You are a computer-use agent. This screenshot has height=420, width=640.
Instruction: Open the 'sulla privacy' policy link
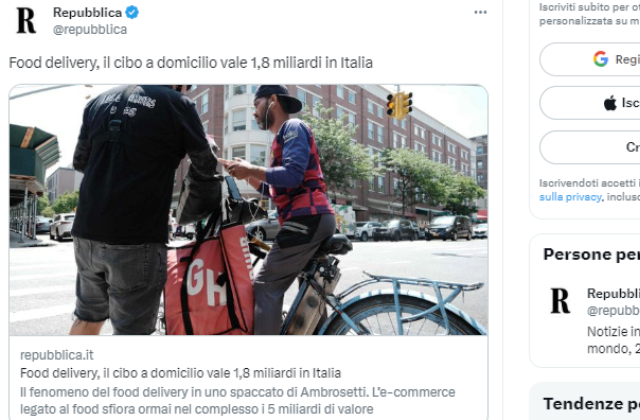(x=570, y=197)
